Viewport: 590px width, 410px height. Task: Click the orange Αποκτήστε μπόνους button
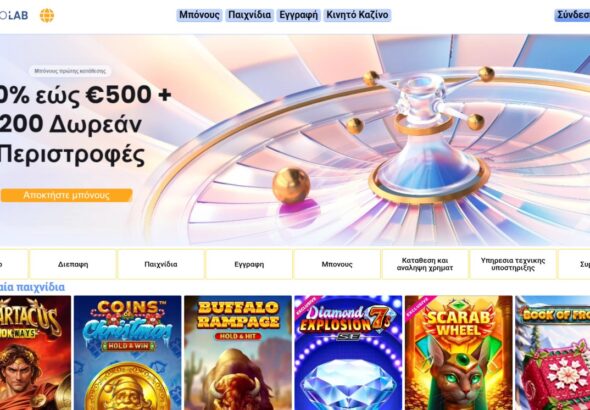(66, 195)
